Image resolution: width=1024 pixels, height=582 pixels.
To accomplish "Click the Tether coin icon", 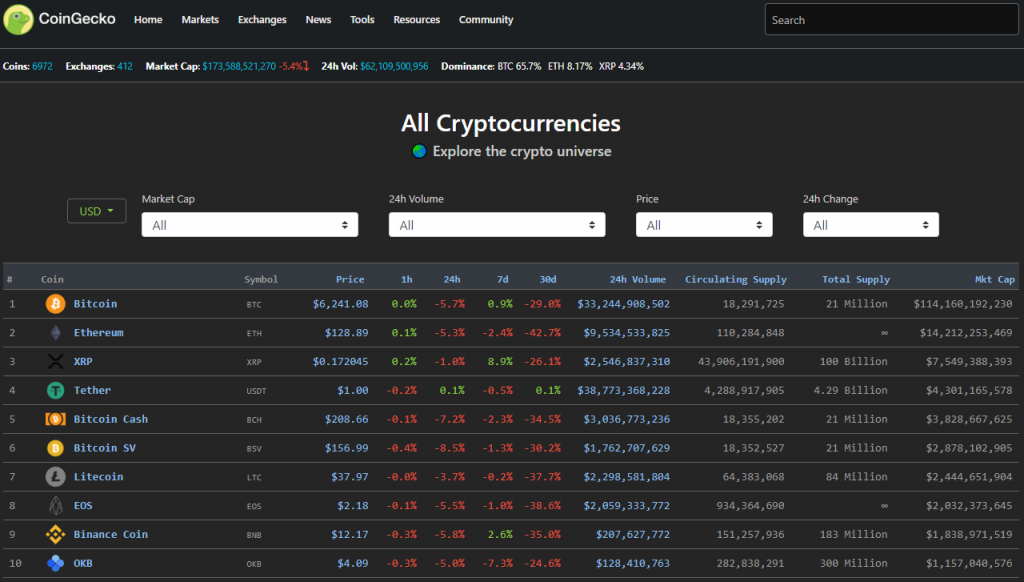I will point(55,390).
